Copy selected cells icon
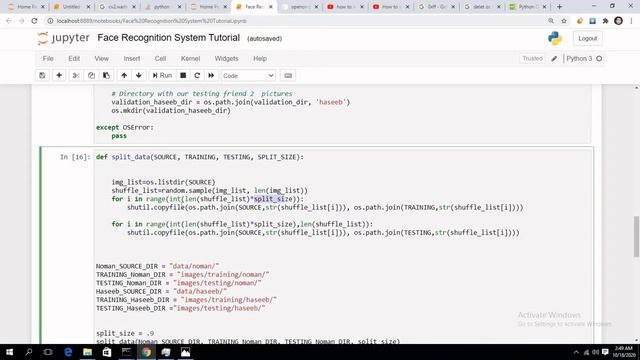This screenshot has height=360, width=640. pos(91,76)
